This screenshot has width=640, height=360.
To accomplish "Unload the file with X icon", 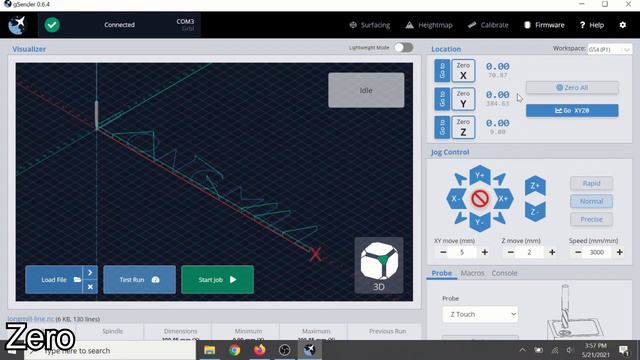I will click(x=90, y=287).
